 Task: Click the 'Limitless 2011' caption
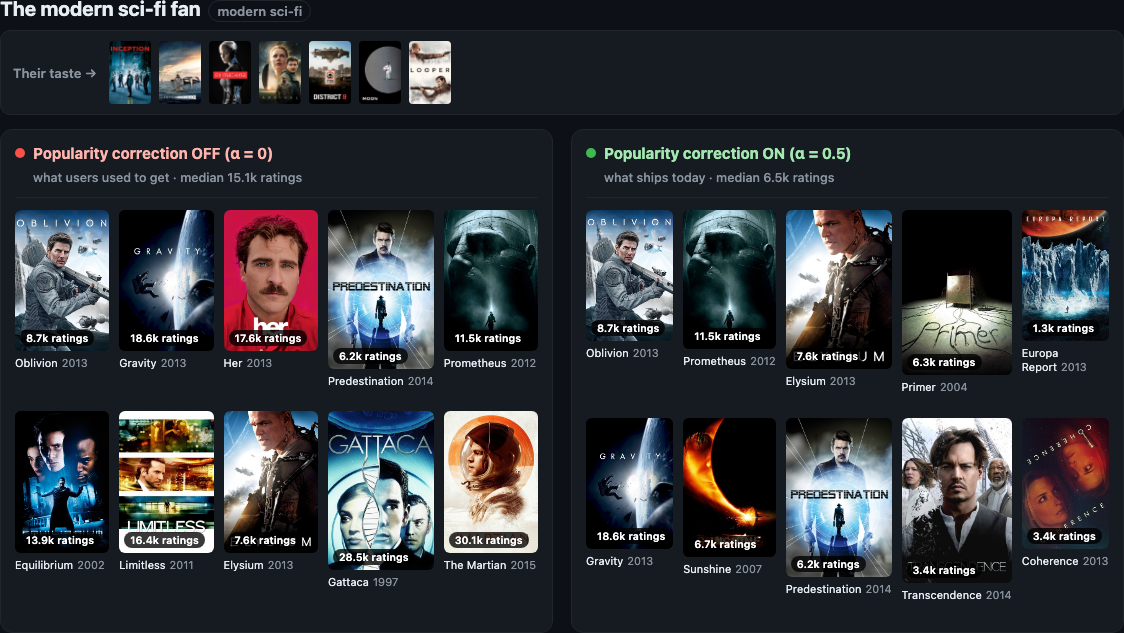(156, 565)
